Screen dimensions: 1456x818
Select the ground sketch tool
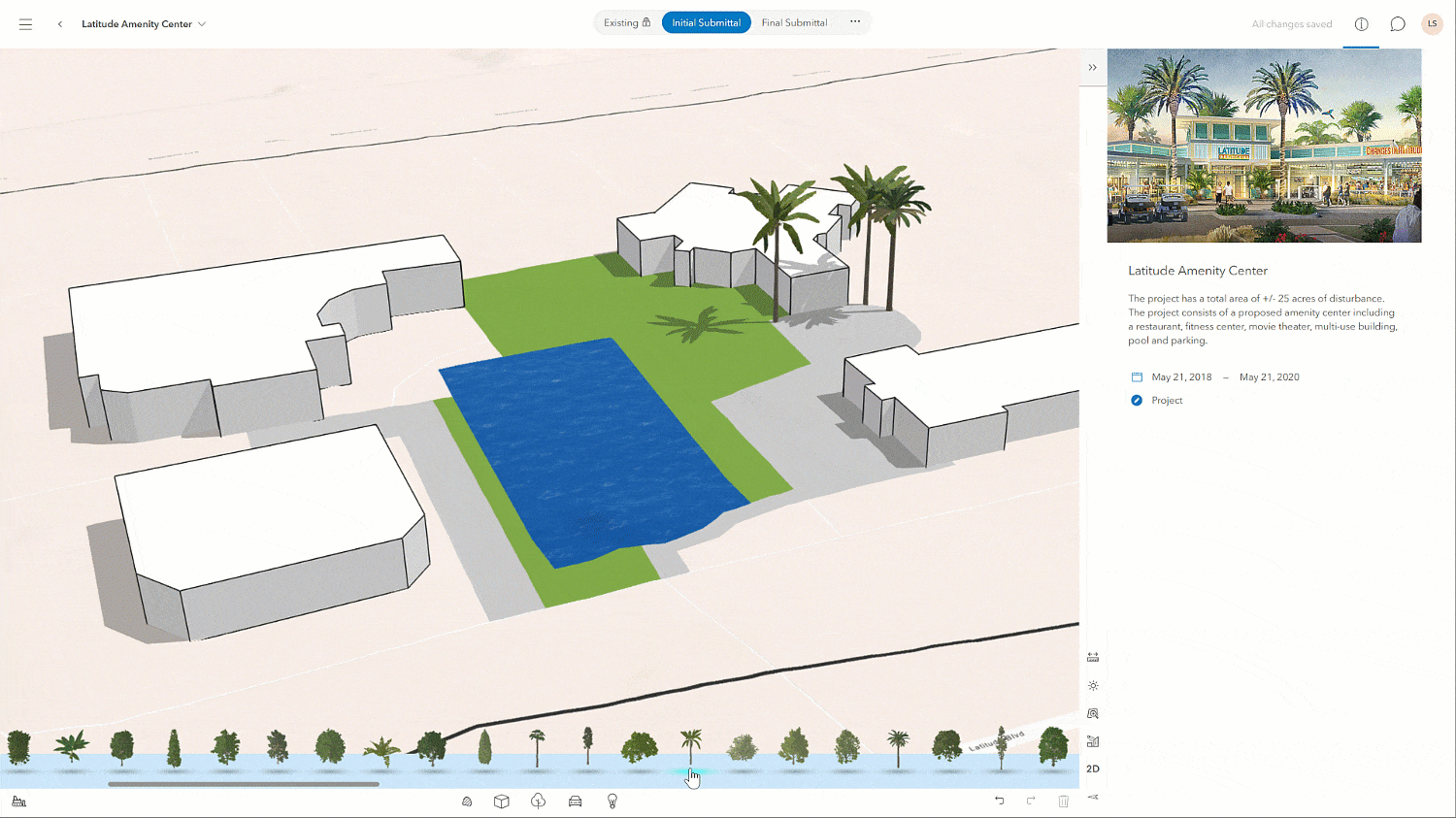pos(467,801)
